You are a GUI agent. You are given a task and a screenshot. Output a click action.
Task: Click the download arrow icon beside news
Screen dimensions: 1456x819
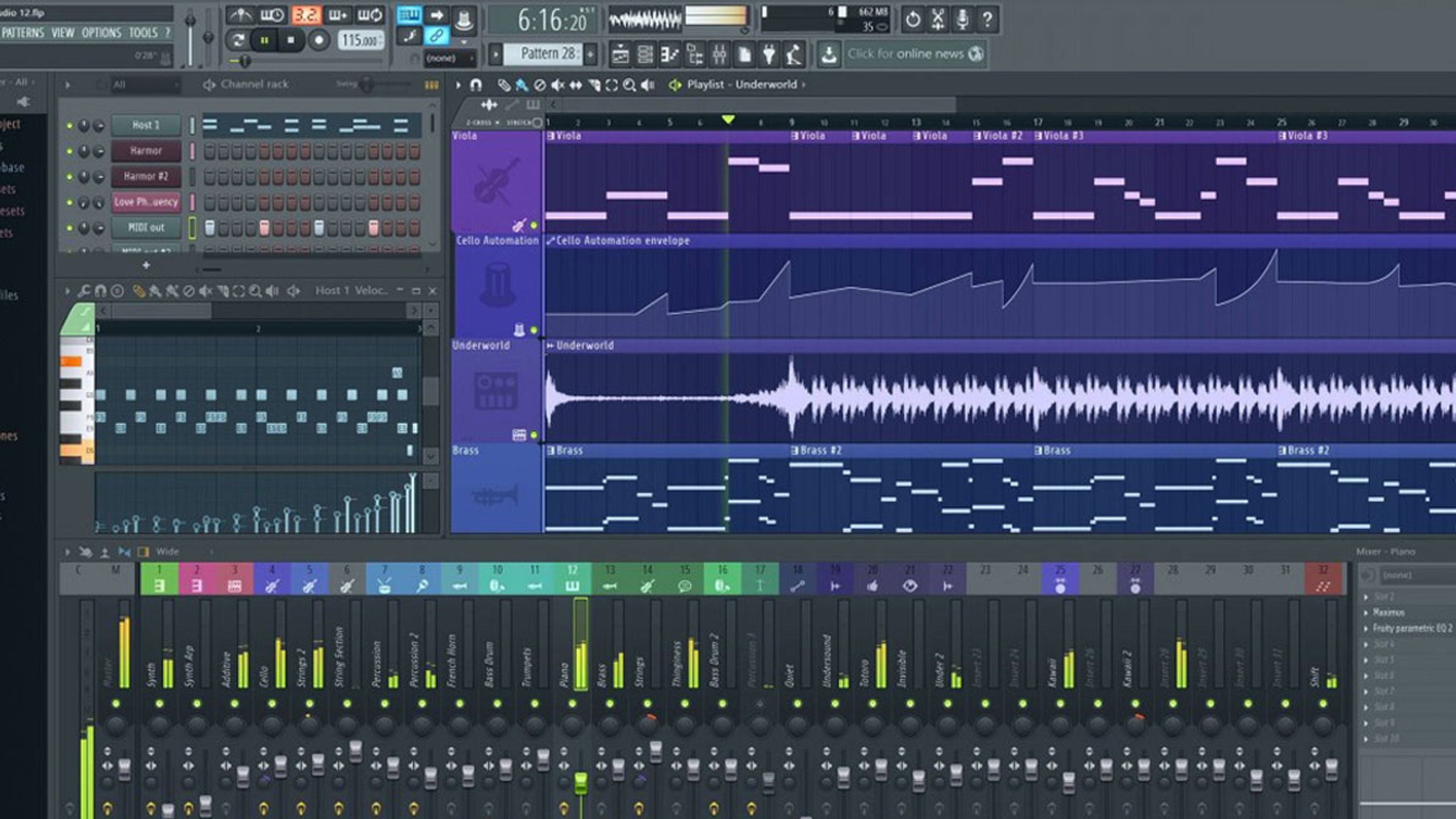[829, 55]
